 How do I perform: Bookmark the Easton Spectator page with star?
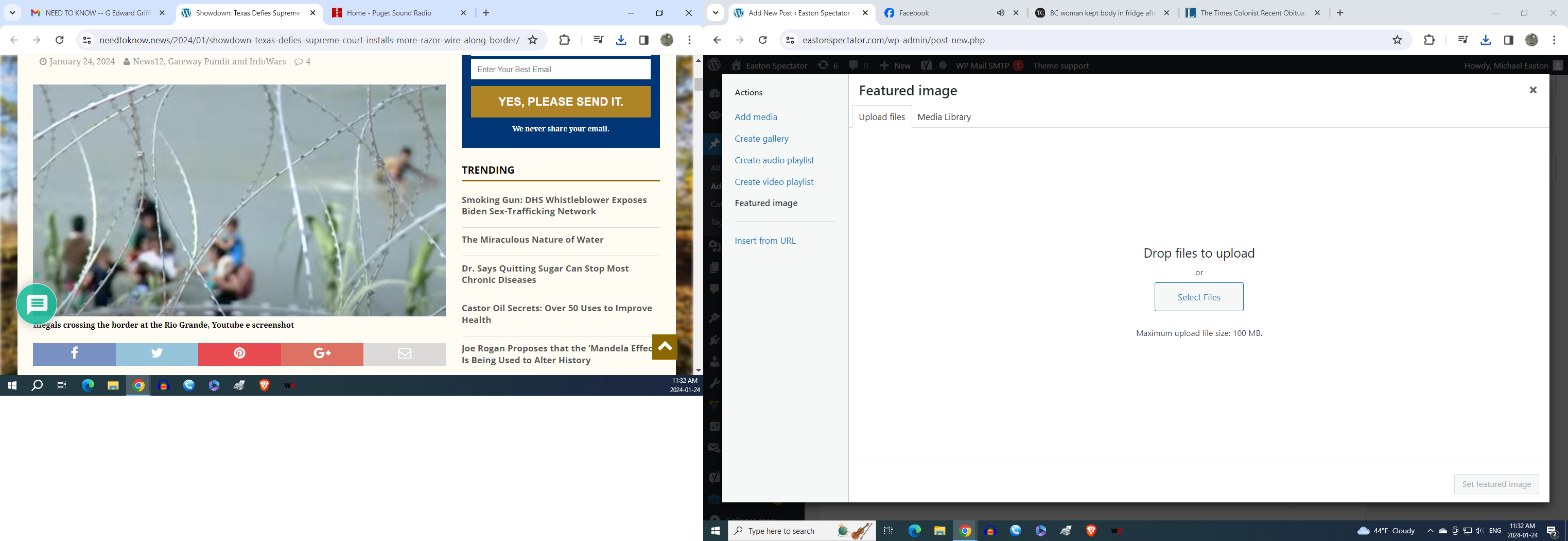[x=1397, y=40]
